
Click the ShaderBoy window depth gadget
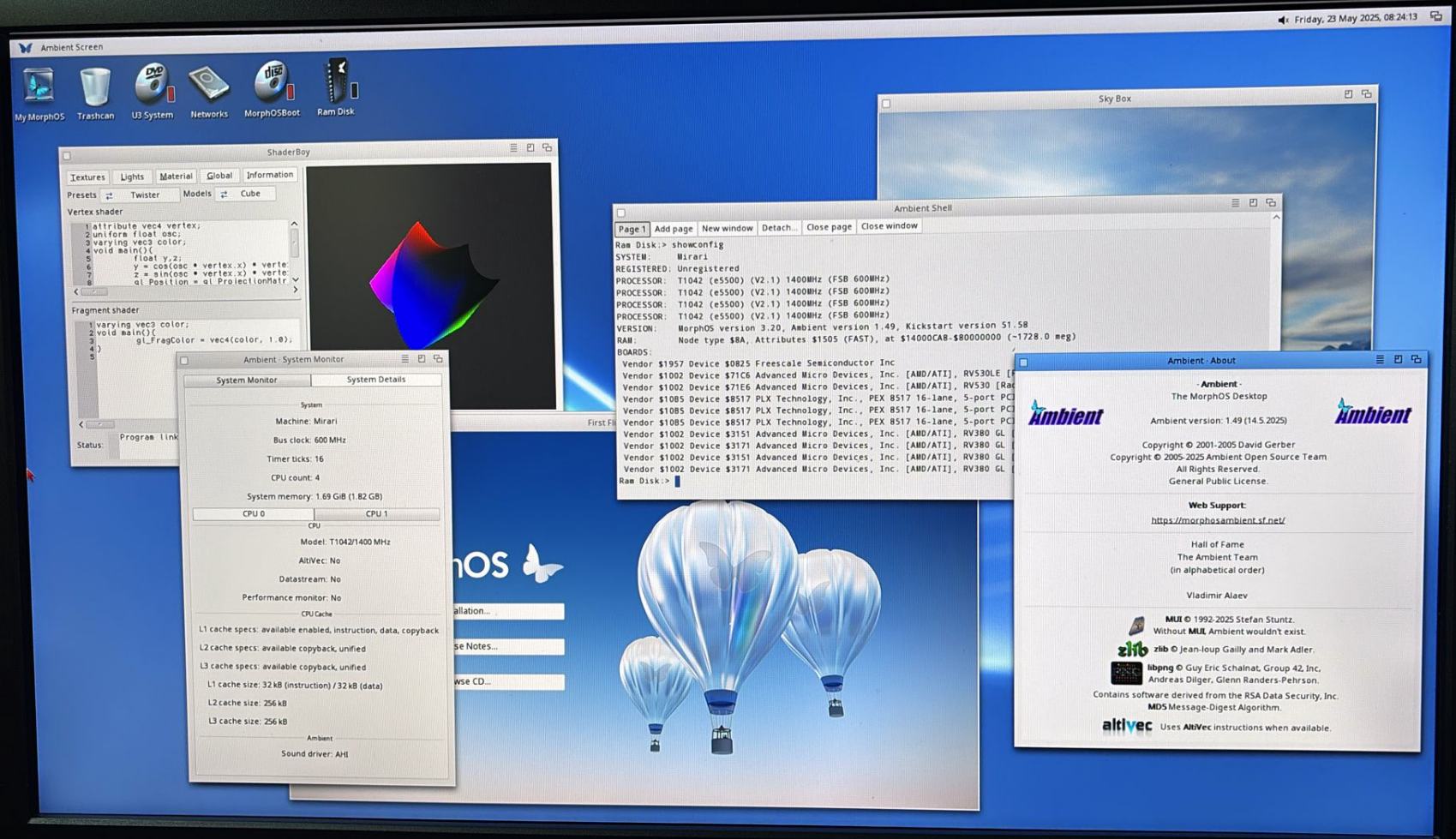click(x=548, y=148)
